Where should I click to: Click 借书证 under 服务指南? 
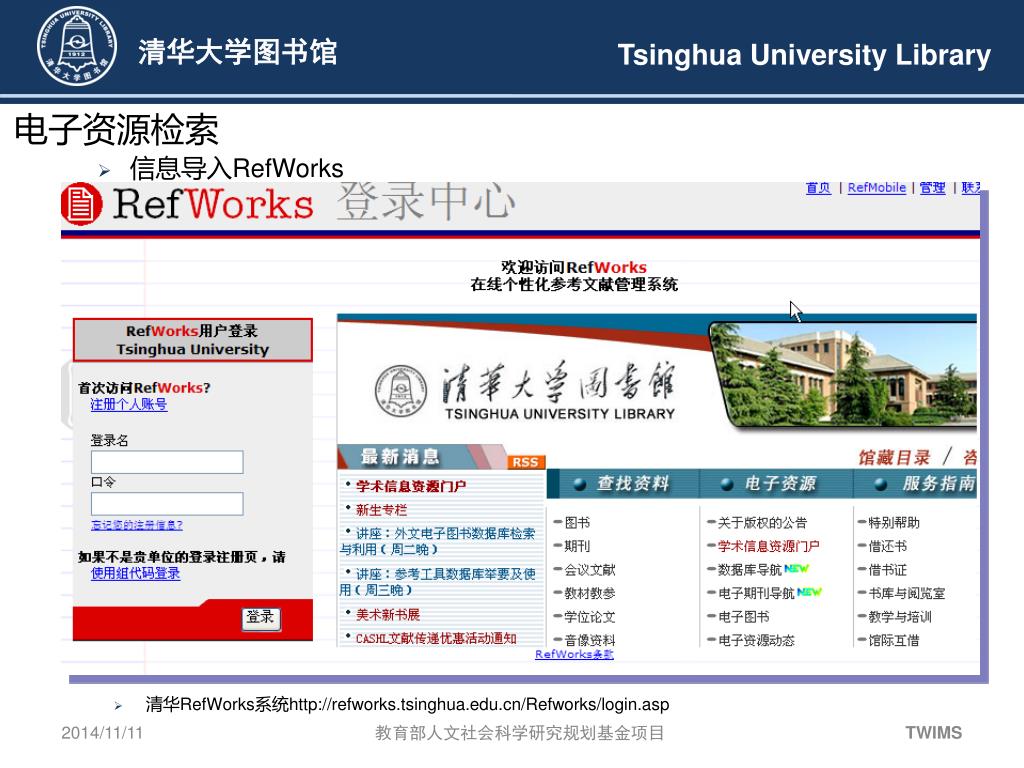coord(888,569)
